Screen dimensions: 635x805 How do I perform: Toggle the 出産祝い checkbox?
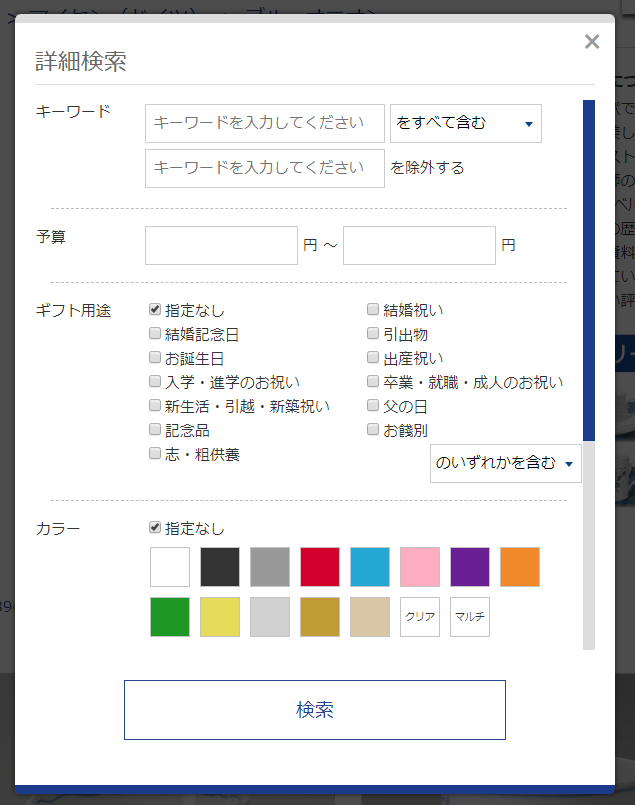[x=373, y=358]
